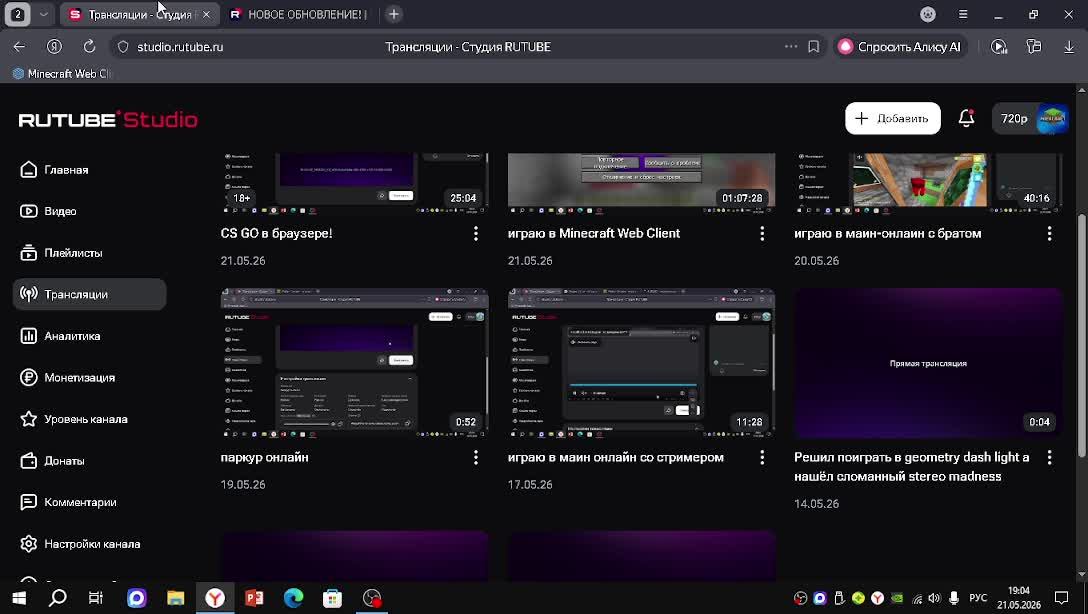
Task: Open PowerPoint from the taskbar
Action: pos(254,597)
